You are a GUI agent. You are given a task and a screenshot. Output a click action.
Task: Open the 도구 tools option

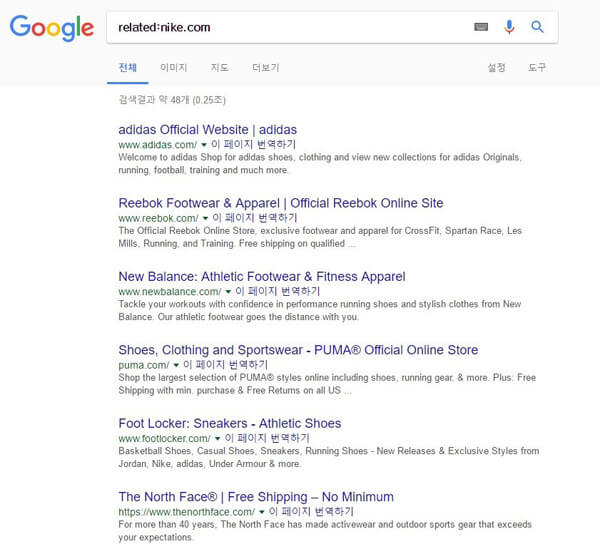[x=537, y=68]
